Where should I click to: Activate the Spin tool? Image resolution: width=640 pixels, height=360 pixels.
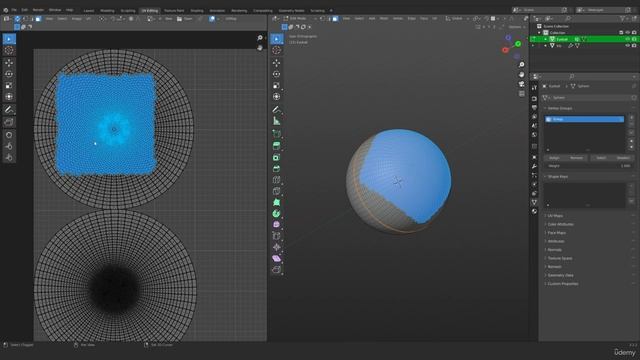277,213
